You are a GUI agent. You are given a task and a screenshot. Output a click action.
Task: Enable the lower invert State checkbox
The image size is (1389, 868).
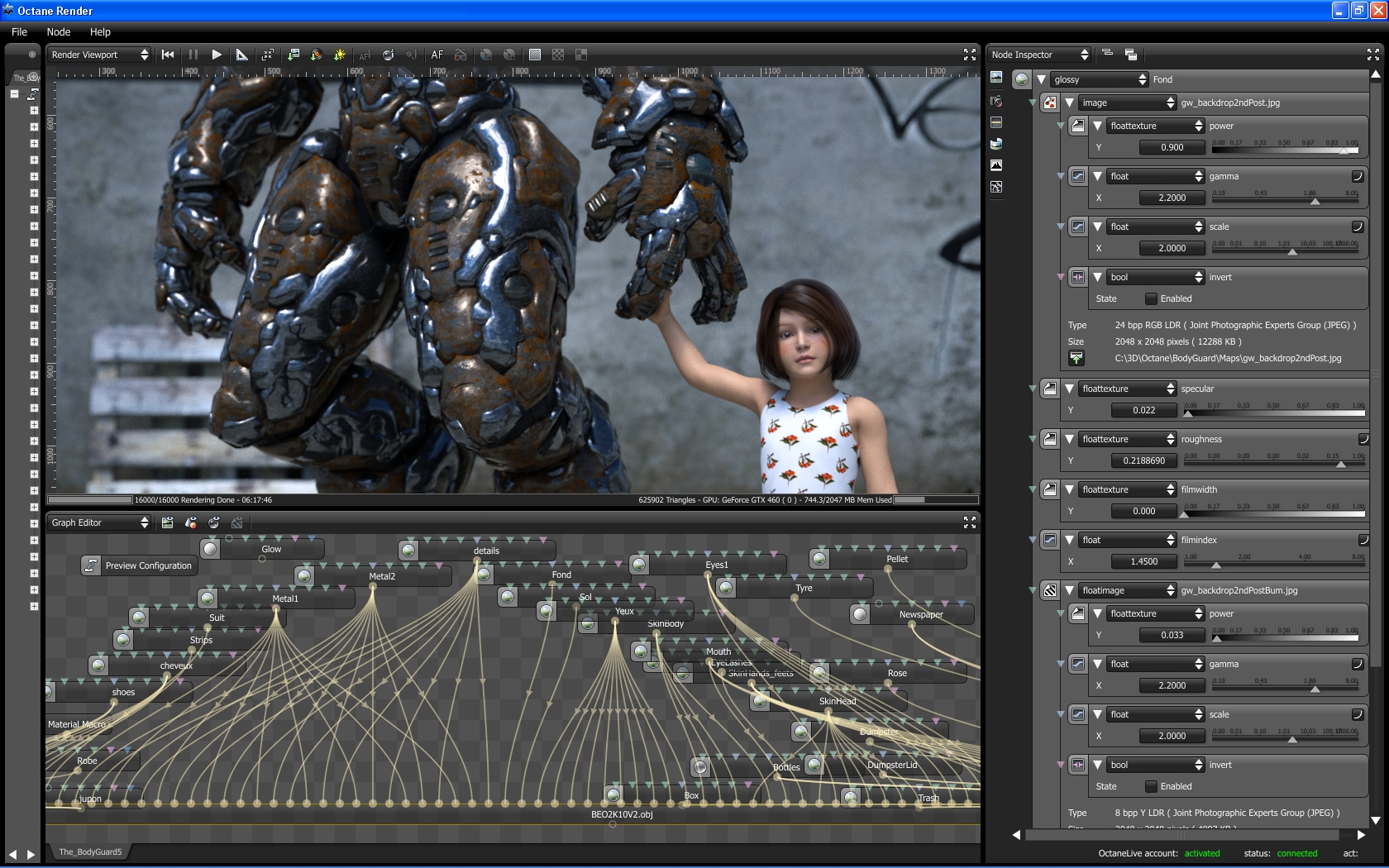point(1151,786)
